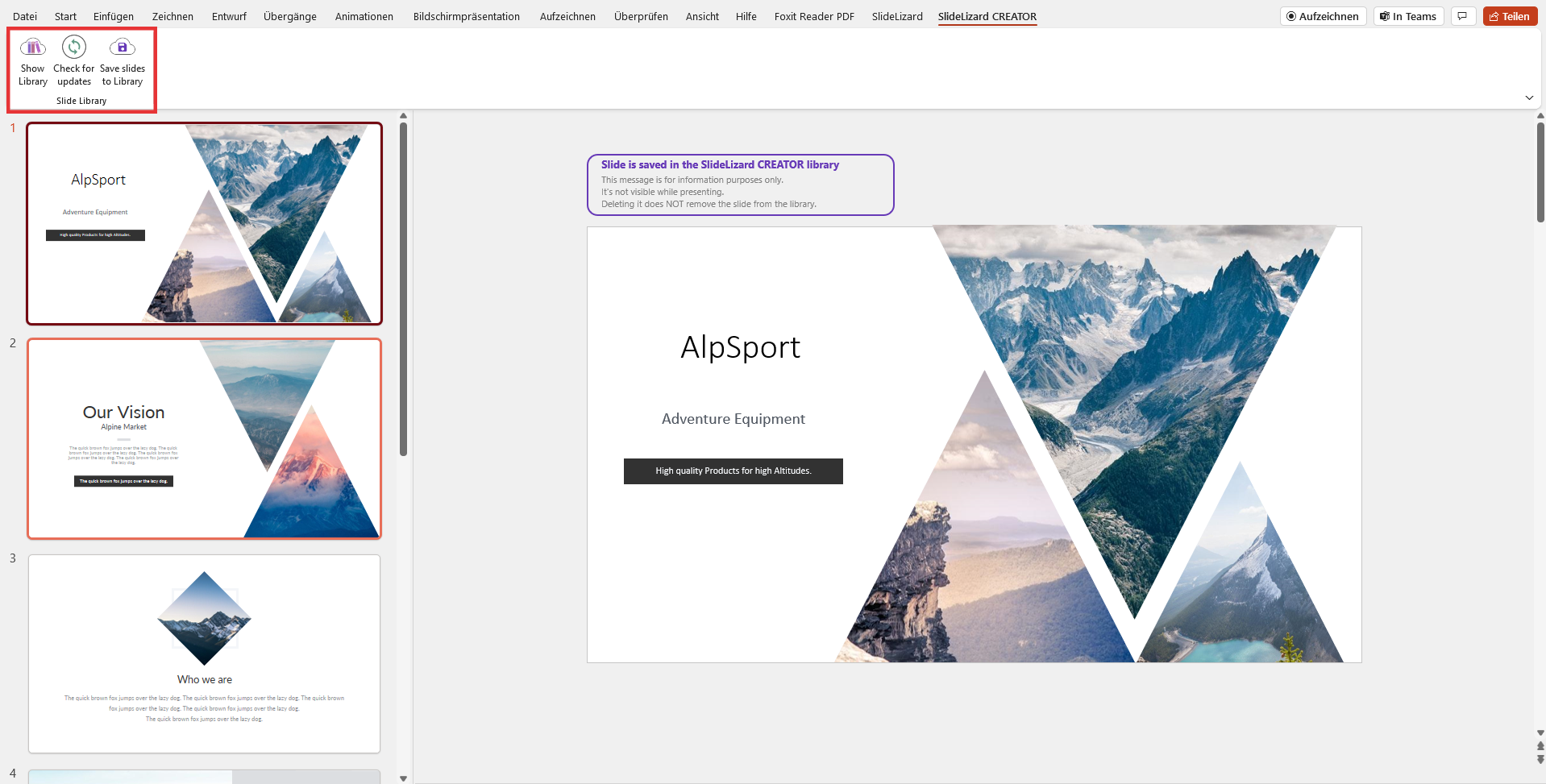This screenshot has height=784, width=1546.
Task: Click Check for updates icon
Action: [x=74, y=60]
